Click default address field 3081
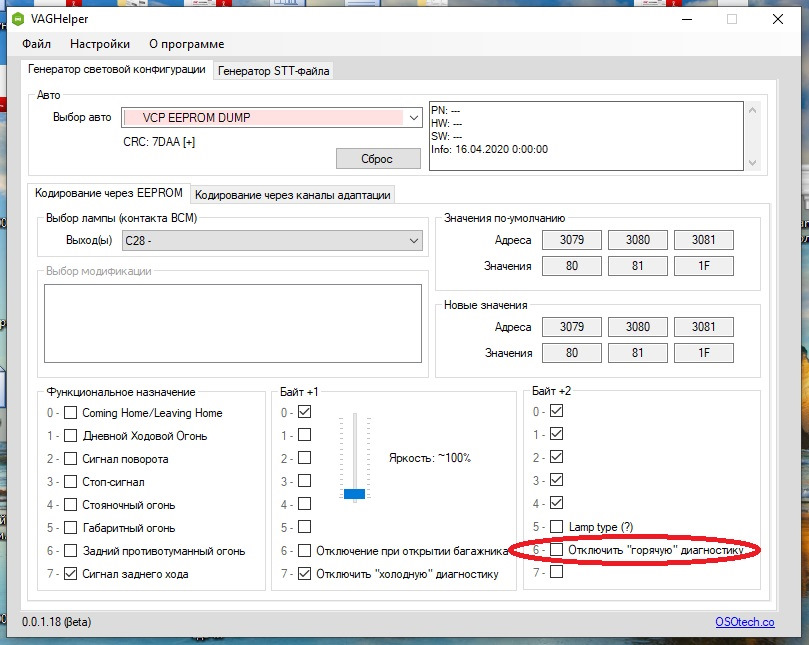 (x=704, y=240)
